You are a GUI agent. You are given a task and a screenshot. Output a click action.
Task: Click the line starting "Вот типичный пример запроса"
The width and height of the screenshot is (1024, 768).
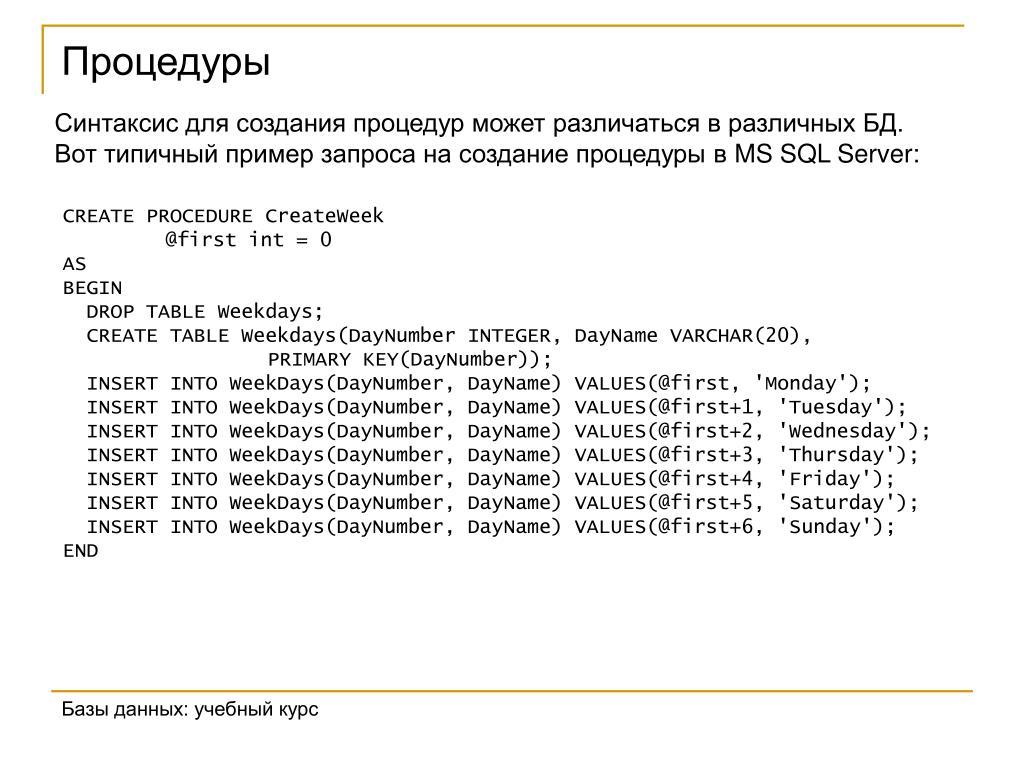pos(487,154)
